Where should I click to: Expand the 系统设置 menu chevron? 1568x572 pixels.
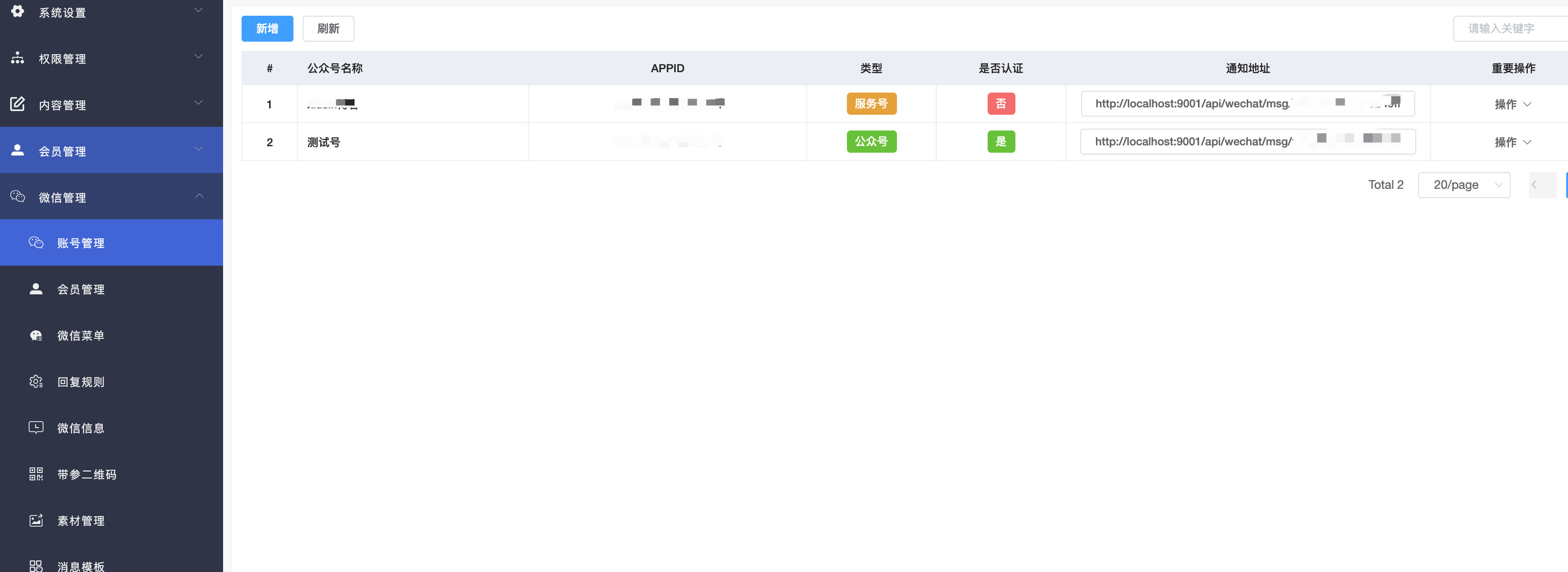[199, 10]
